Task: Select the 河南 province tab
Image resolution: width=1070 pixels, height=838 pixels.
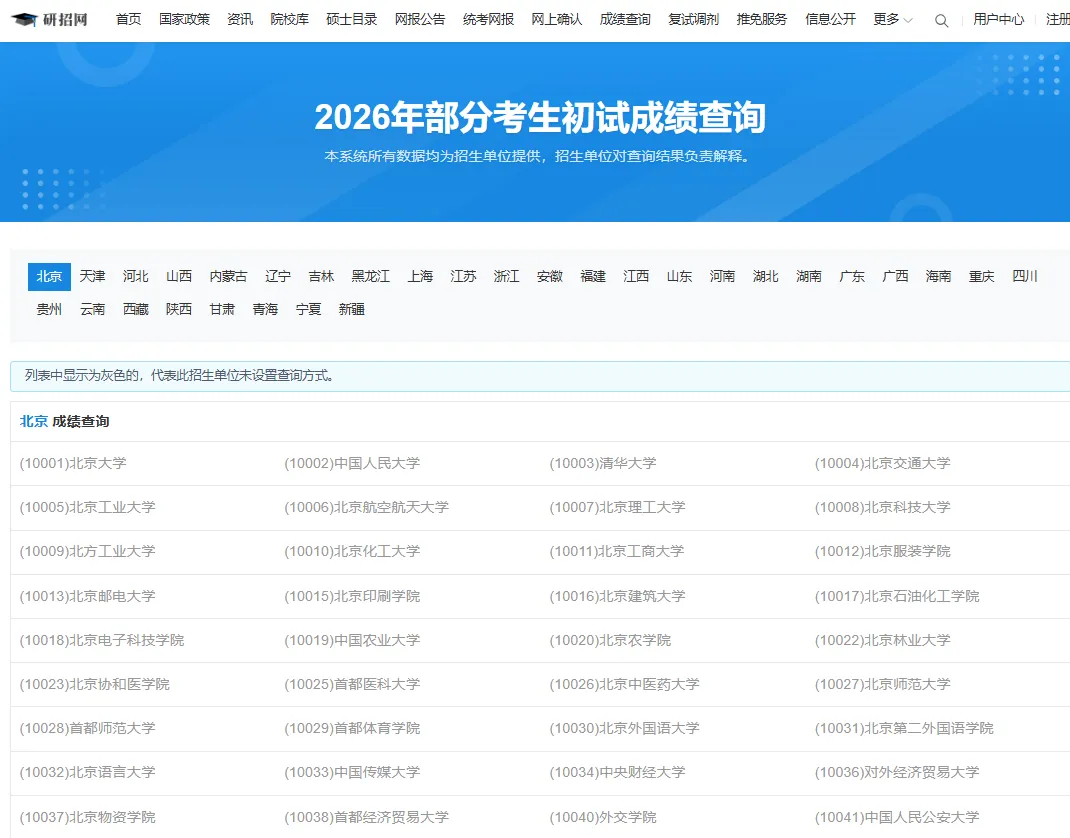Action: (722, 276)
